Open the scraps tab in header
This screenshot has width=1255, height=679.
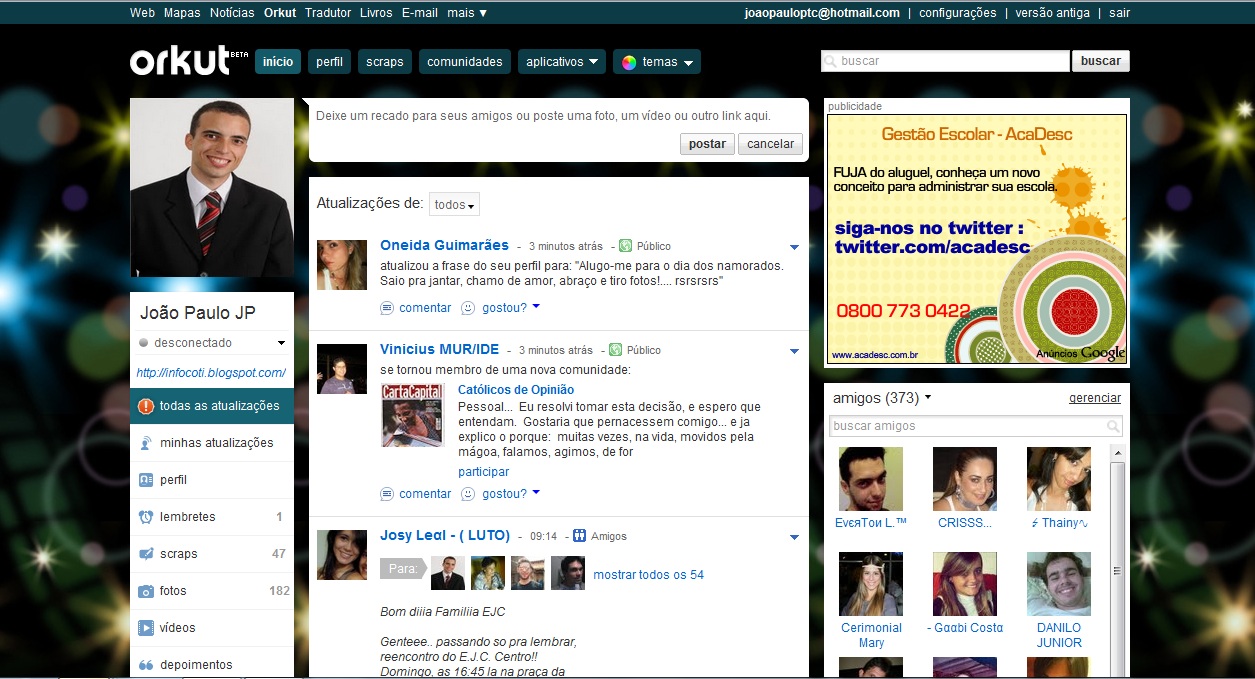coord(385,62)
